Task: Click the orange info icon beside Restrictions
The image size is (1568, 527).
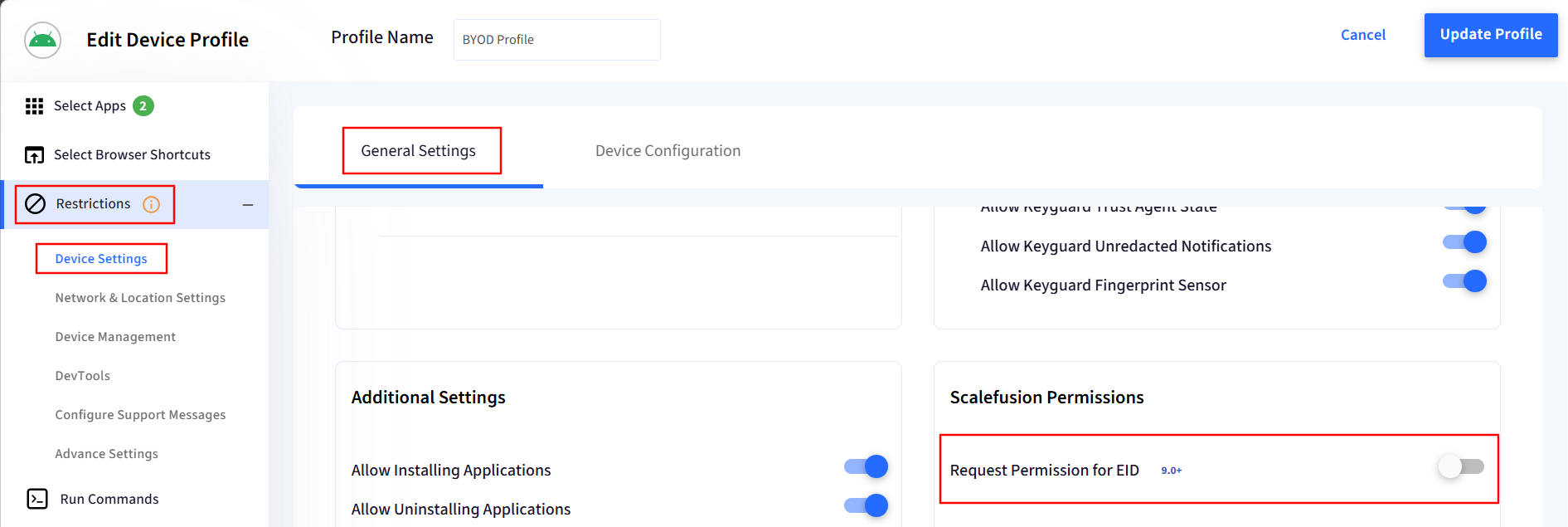Action: (151, 205)
